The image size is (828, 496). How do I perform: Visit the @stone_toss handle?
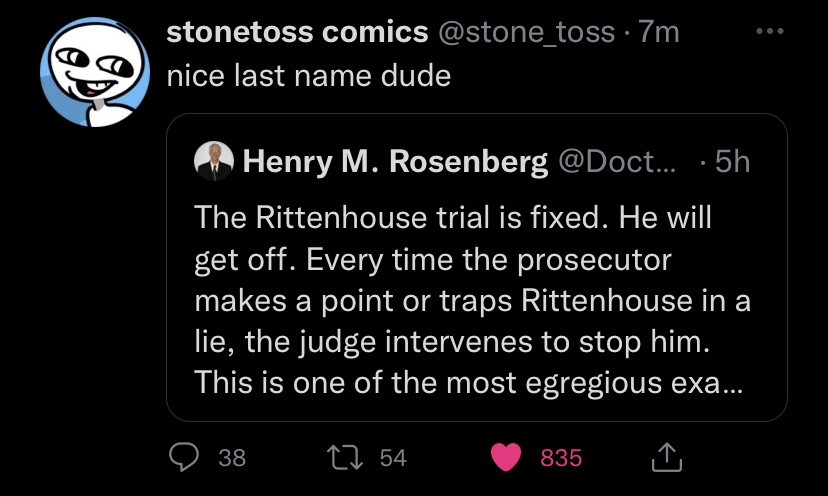pyautogui.click(x=526, y=32)
